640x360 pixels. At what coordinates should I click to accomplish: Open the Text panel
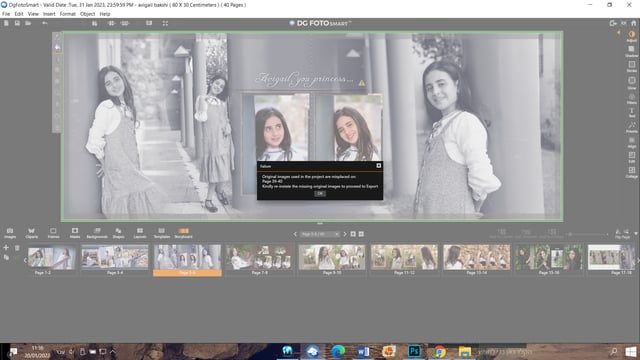[631, 113]
